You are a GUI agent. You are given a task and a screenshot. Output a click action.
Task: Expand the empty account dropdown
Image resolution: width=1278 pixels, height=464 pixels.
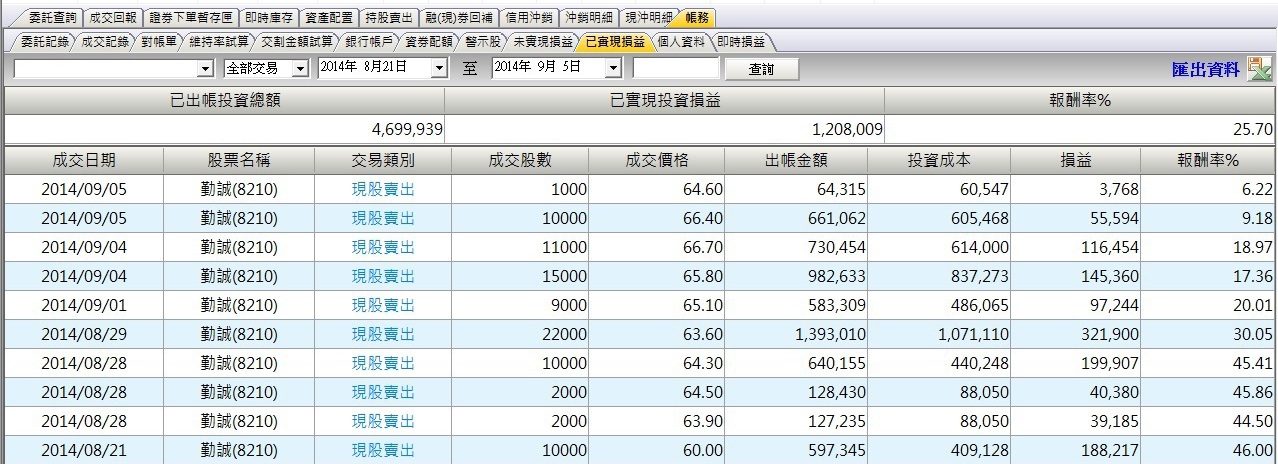point(205,68)
